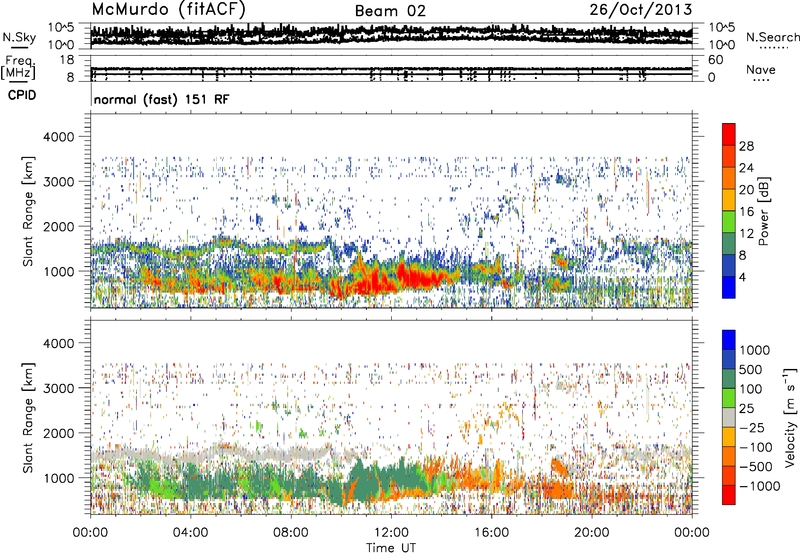Click the 3000 tick label in velocity panel
The image size is (800, 554).
click(58, 388)
